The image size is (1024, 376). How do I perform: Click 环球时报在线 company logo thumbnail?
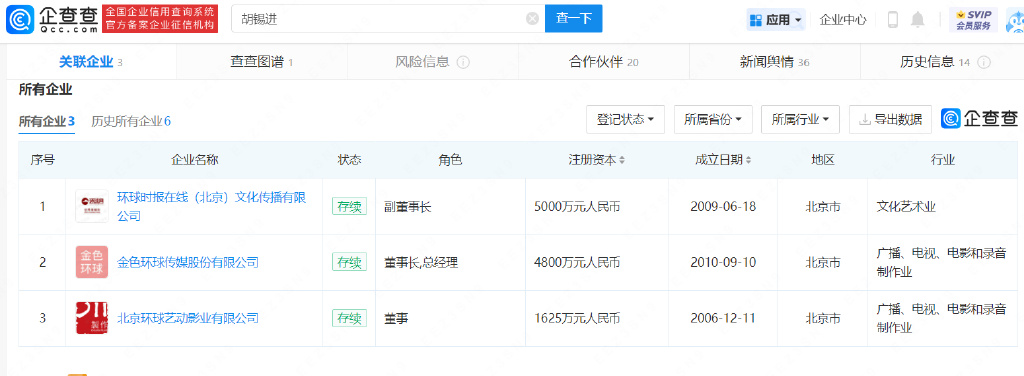[92, 206]
